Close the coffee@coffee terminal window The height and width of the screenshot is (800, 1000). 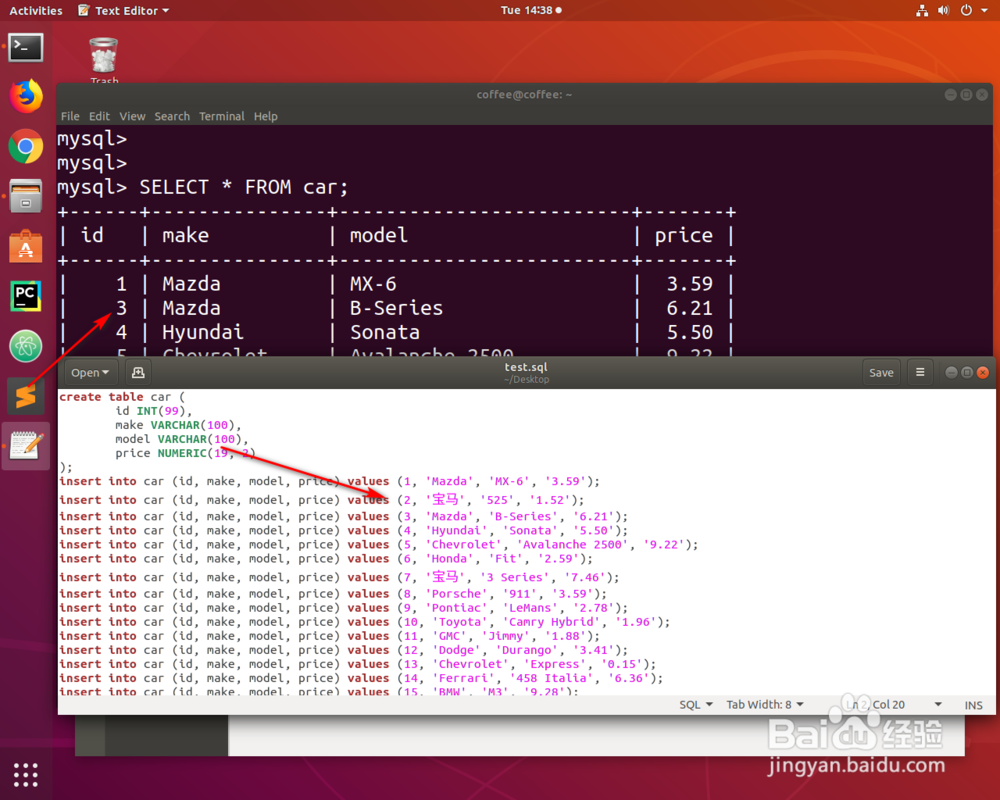[x=982, y=94]
